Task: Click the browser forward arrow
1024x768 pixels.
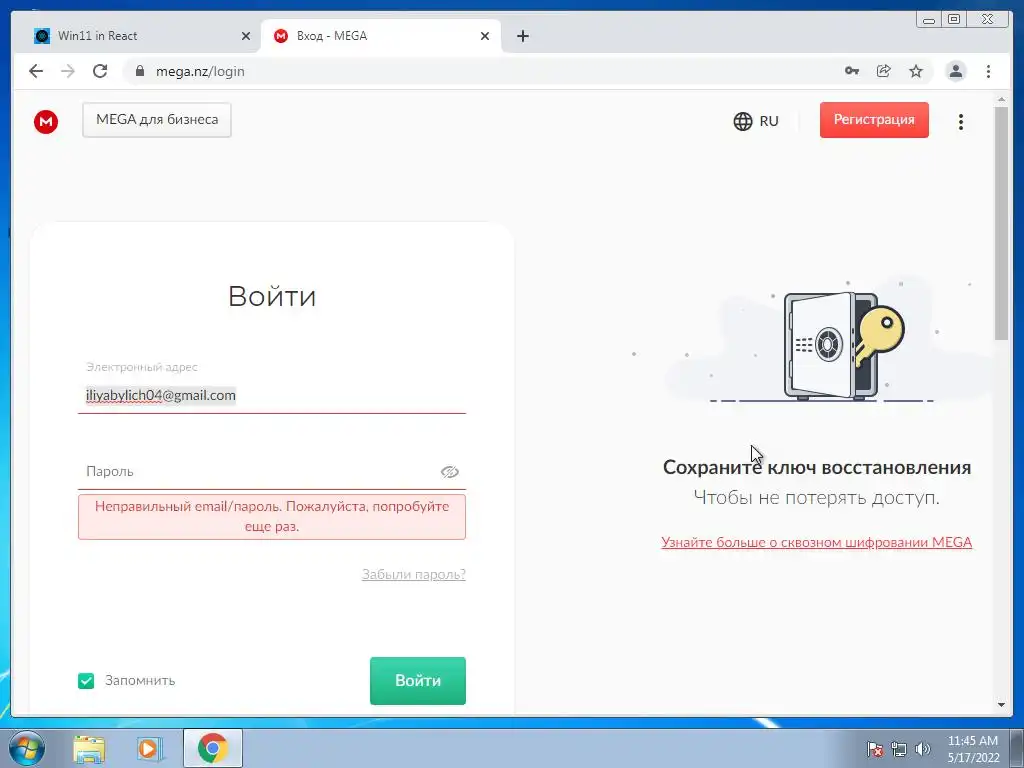Action: click(68, 71)
